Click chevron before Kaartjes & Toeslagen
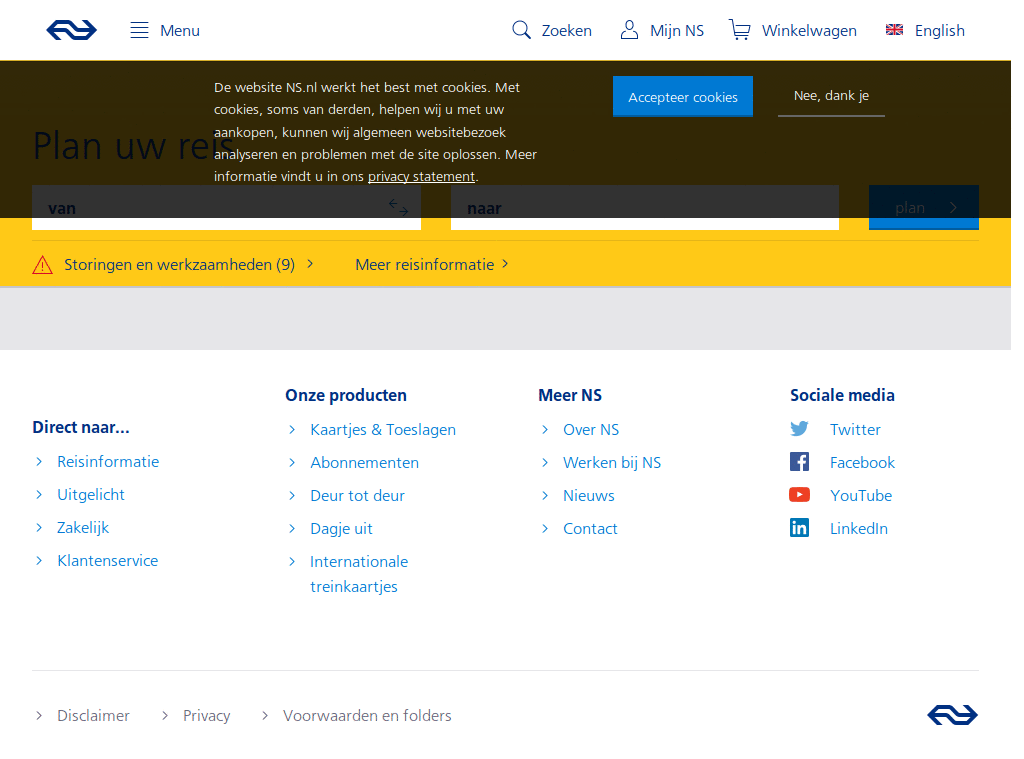This screenshot has height=759, width=1024. point(292,430)
